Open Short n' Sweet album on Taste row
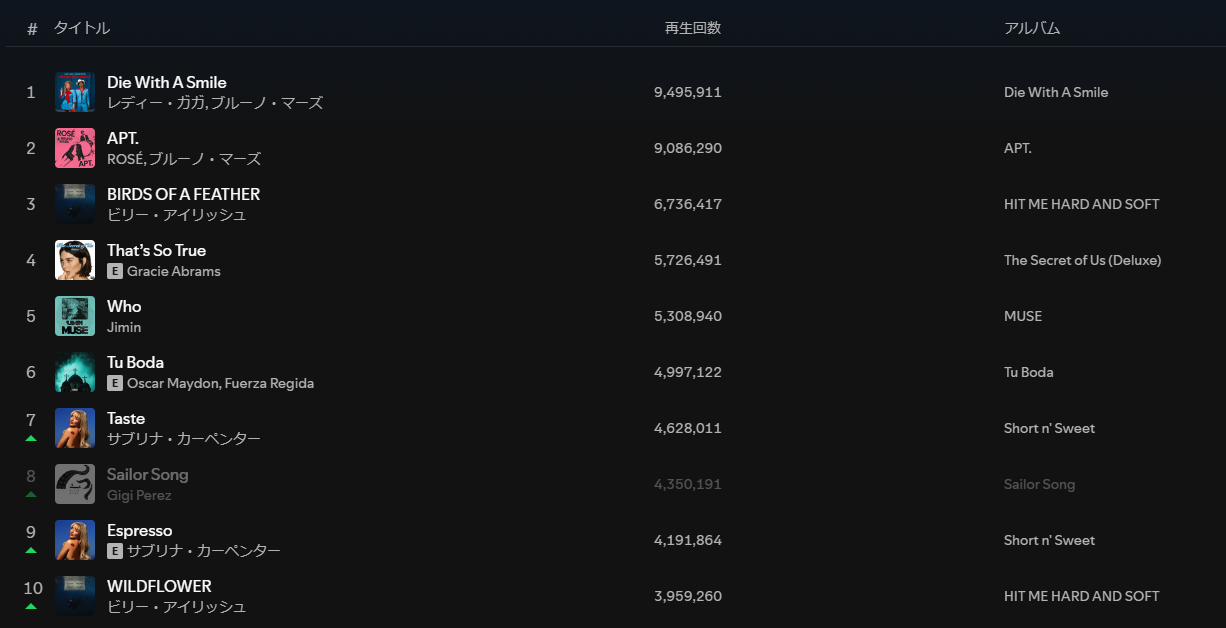 point(1050,428)
